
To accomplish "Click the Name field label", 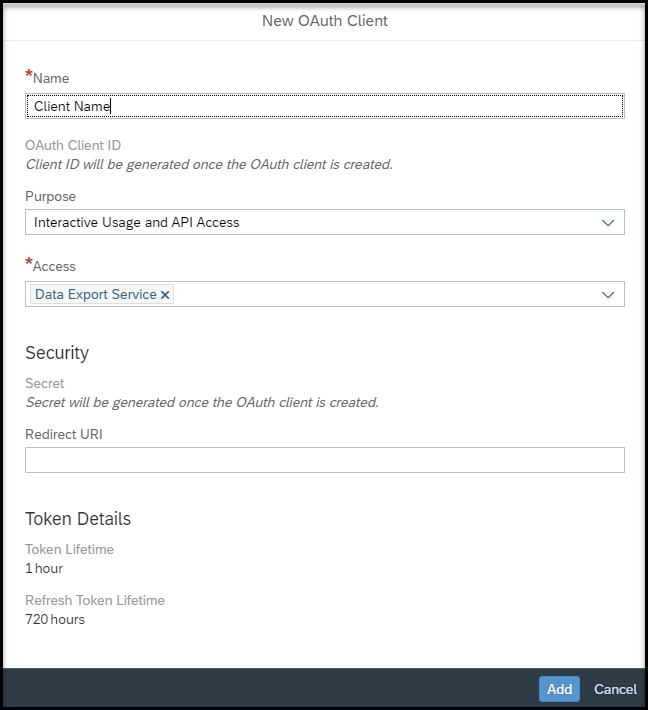I will [x=51, y=78].
